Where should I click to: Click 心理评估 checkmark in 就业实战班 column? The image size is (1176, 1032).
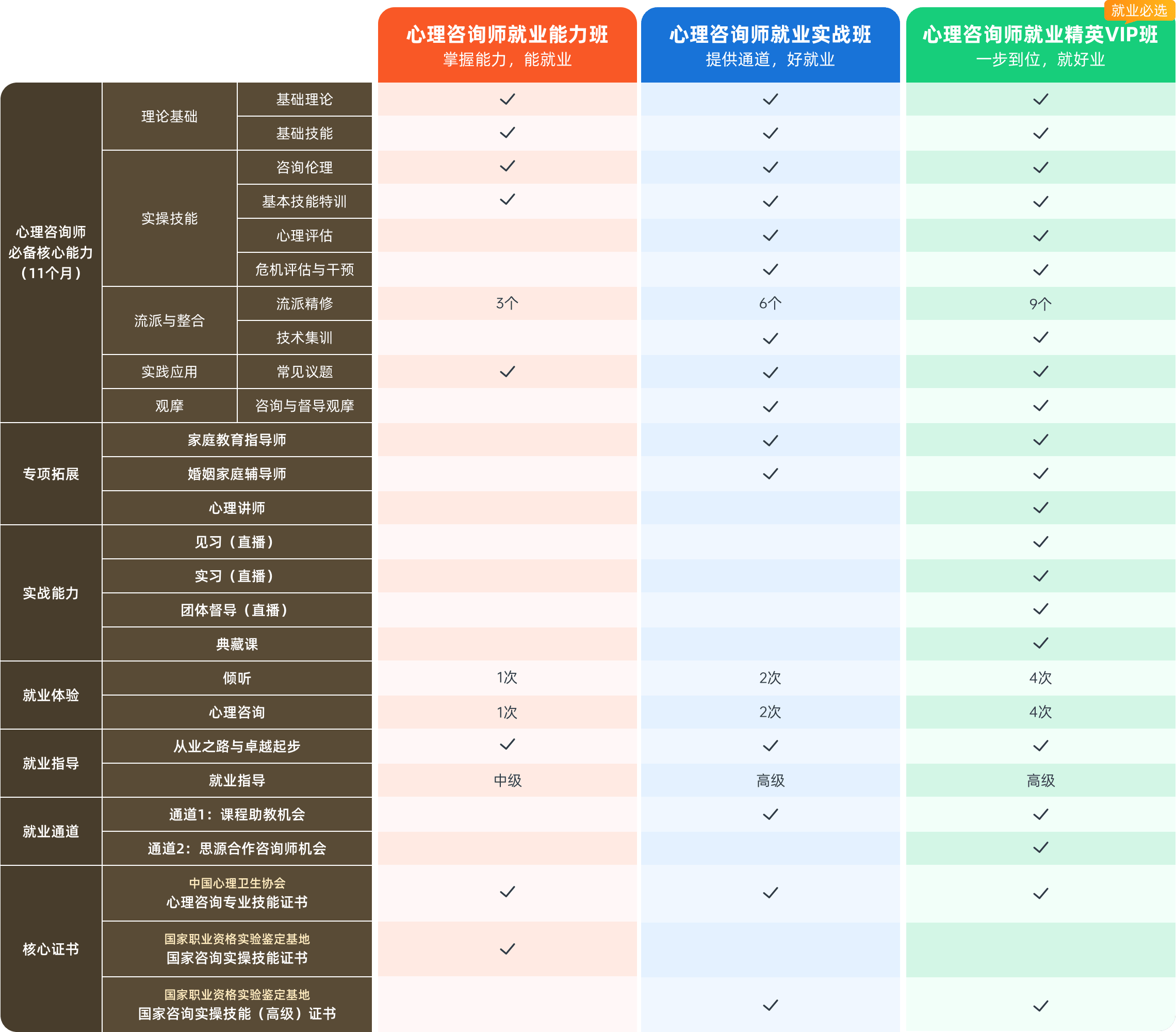[x=770, y=235]
